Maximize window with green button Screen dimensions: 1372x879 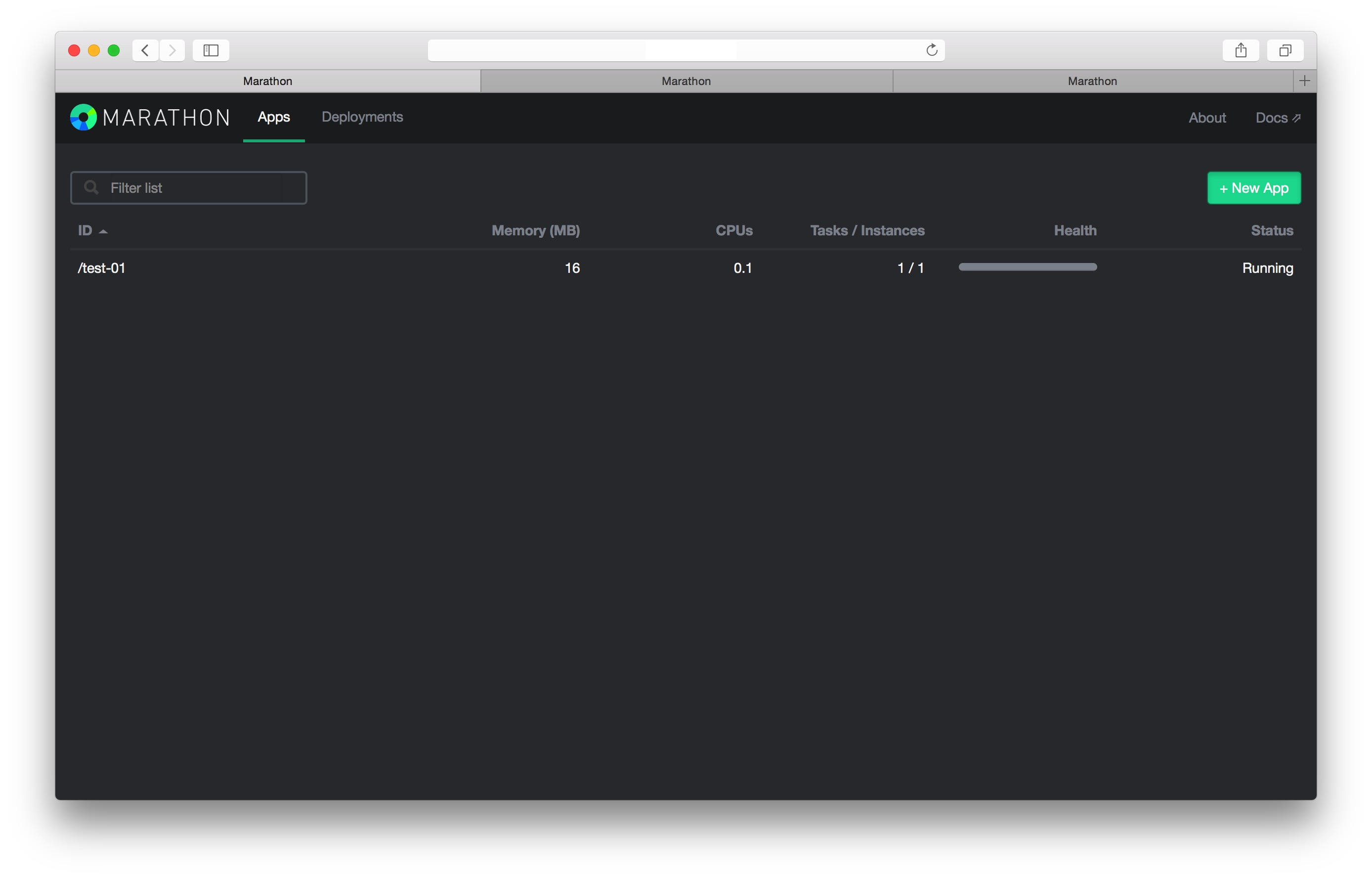[x=114, y=50]
